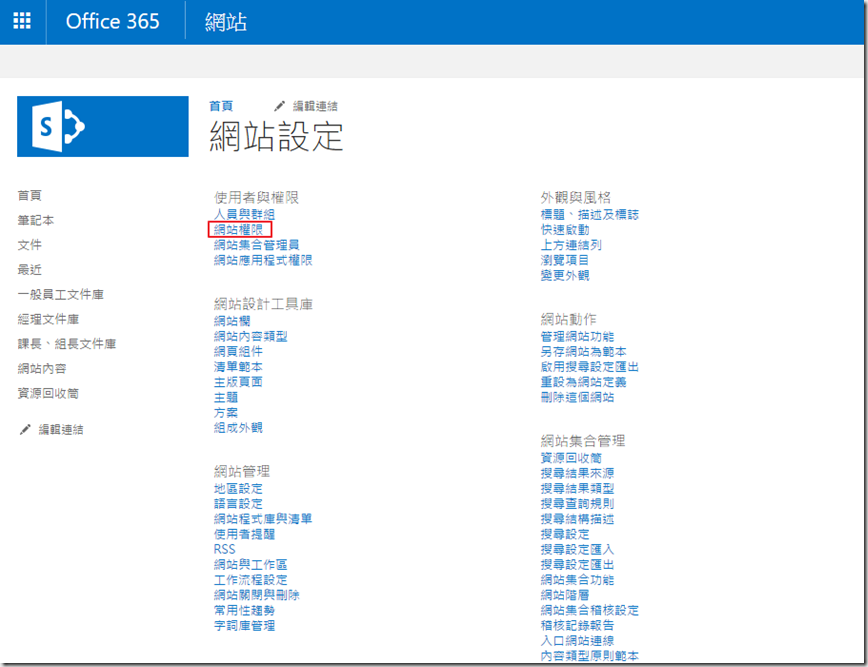Go to 首頁 in breadcrumb
The width and height of the screenshot is (868, 667).
(x=221, y=106)
